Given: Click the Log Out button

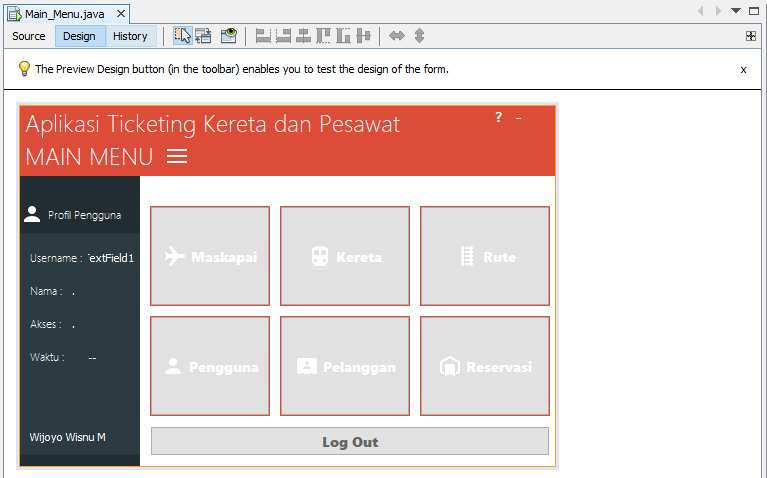Looking at the screenshot, I should pyautogui.click(x=350, y=441).
